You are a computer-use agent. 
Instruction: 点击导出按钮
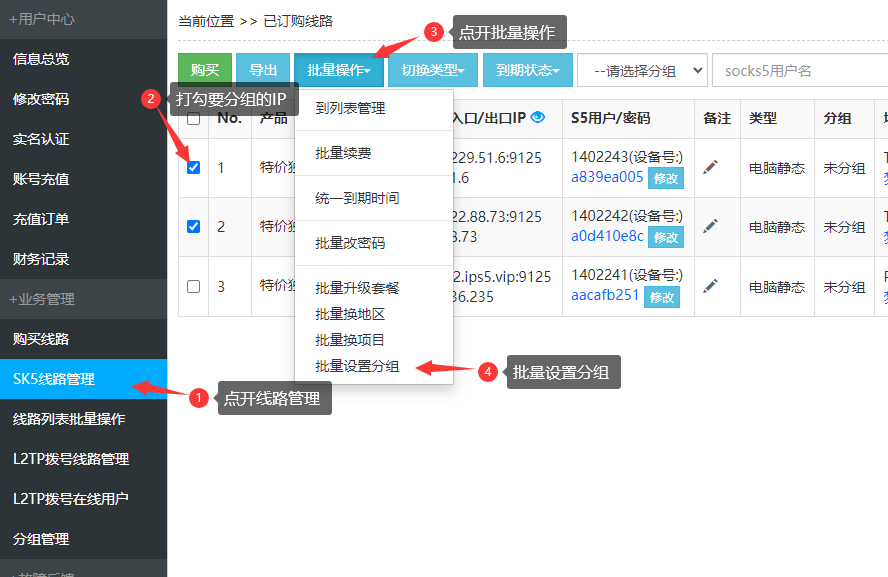pos(262,70)
